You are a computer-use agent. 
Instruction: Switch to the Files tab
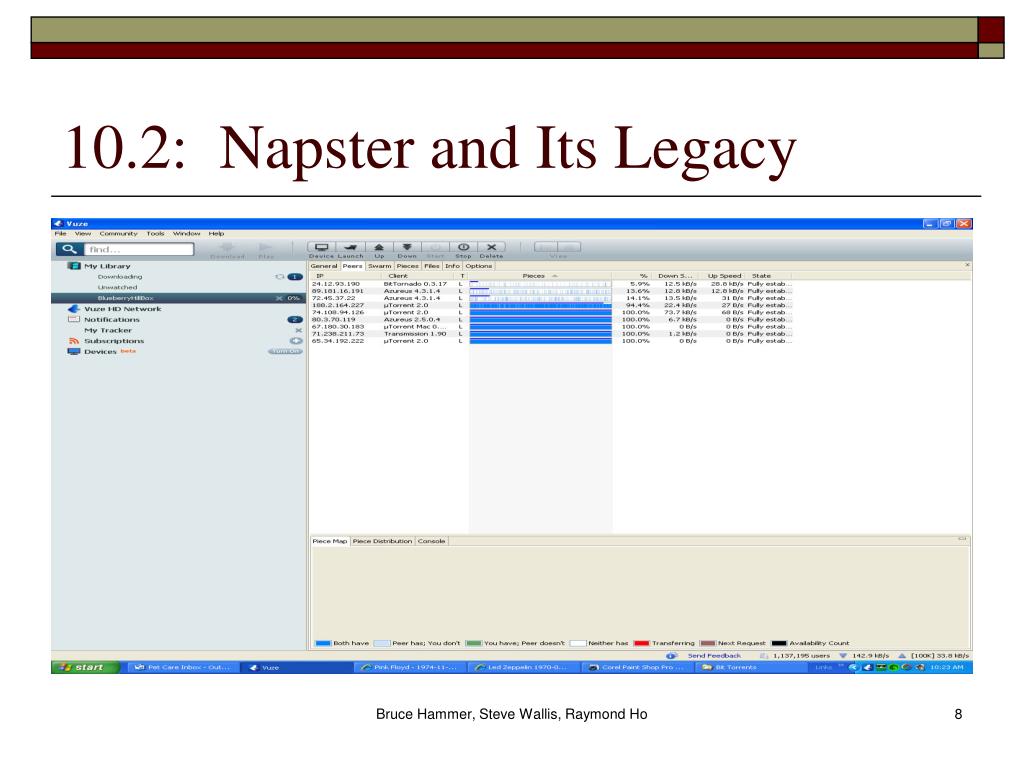click(432, 266)
